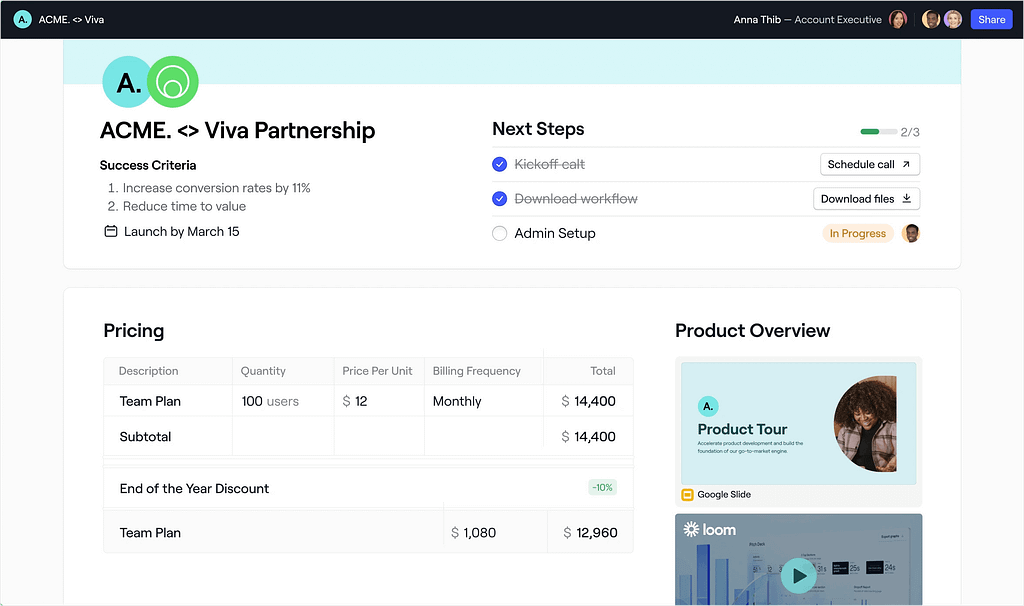Uncheck the Kickoff call step
The image size is (1024, 606).
[500, 165]
